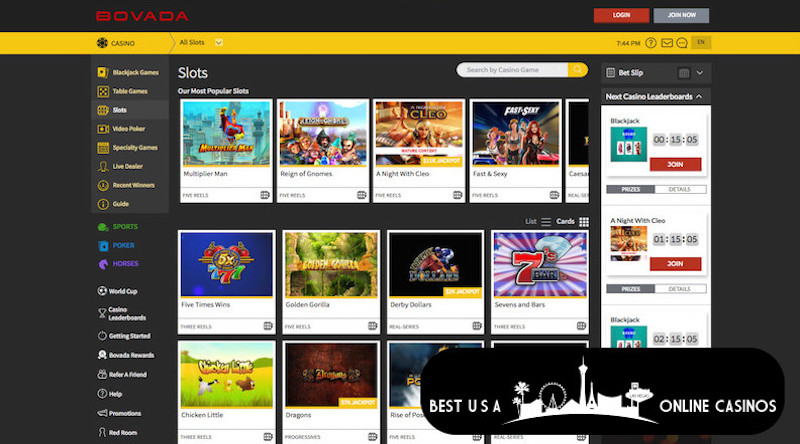
Task: Click the Bovada Rewards icon
Action: pos(102,355)
